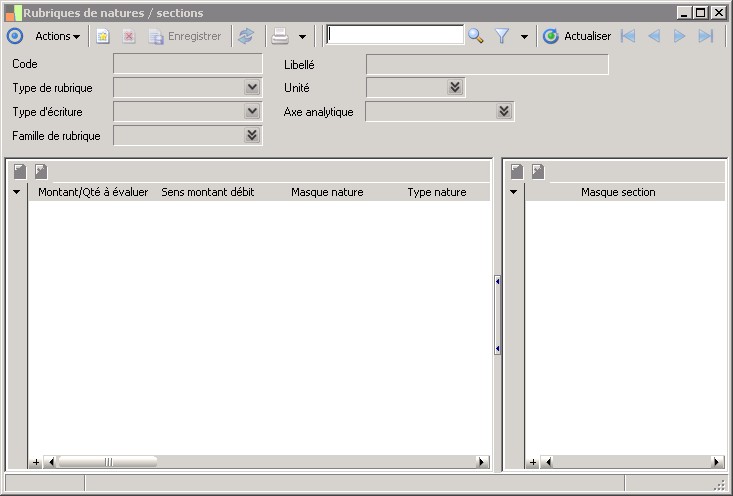Close the Rubriques de natures window
This screenshot has width=733, height=496.
click(x=719, y=13)
